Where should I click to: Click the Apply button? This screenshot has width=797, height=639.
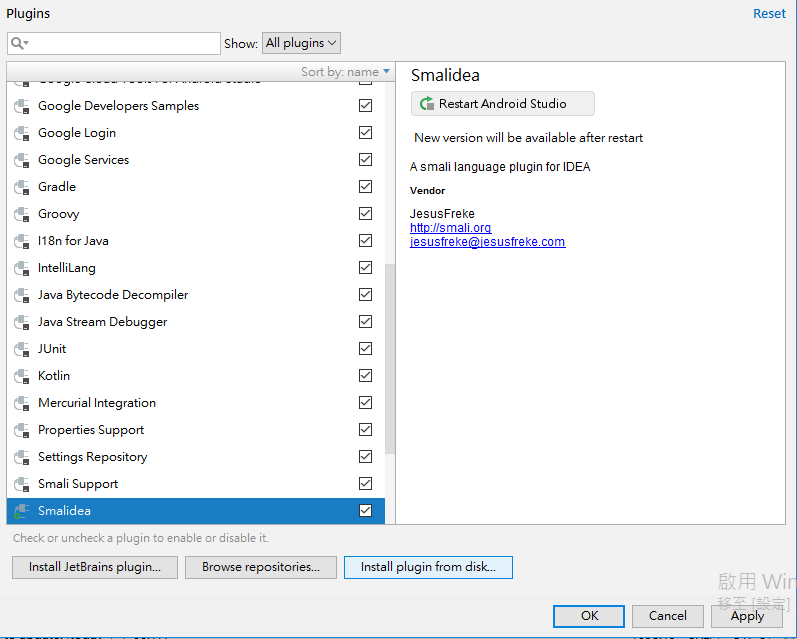pyautogui.click(x=747, y=616)
